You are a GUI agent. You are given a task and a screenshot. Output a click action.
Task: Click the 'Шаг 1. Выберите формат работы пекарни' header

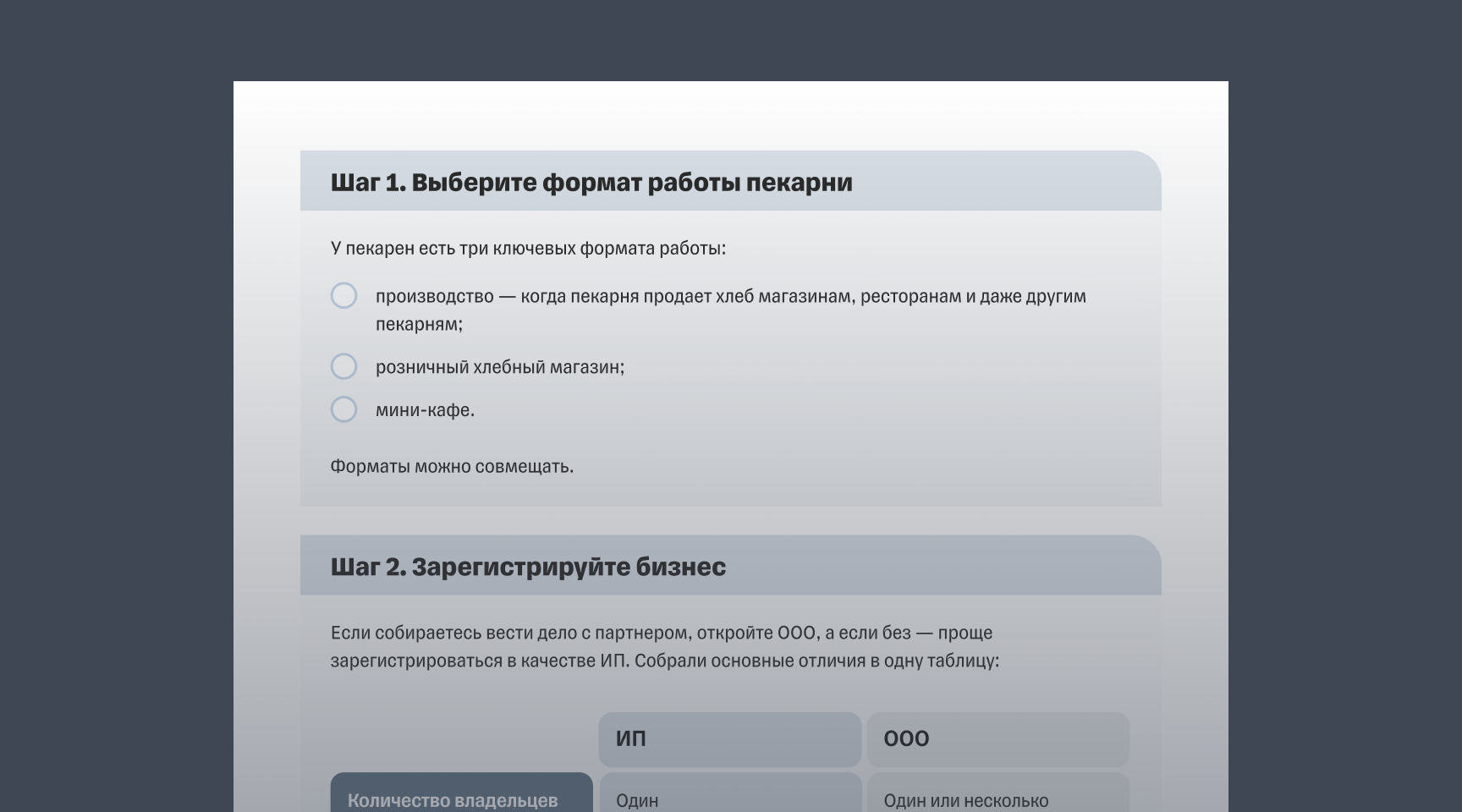pos(591,183)
